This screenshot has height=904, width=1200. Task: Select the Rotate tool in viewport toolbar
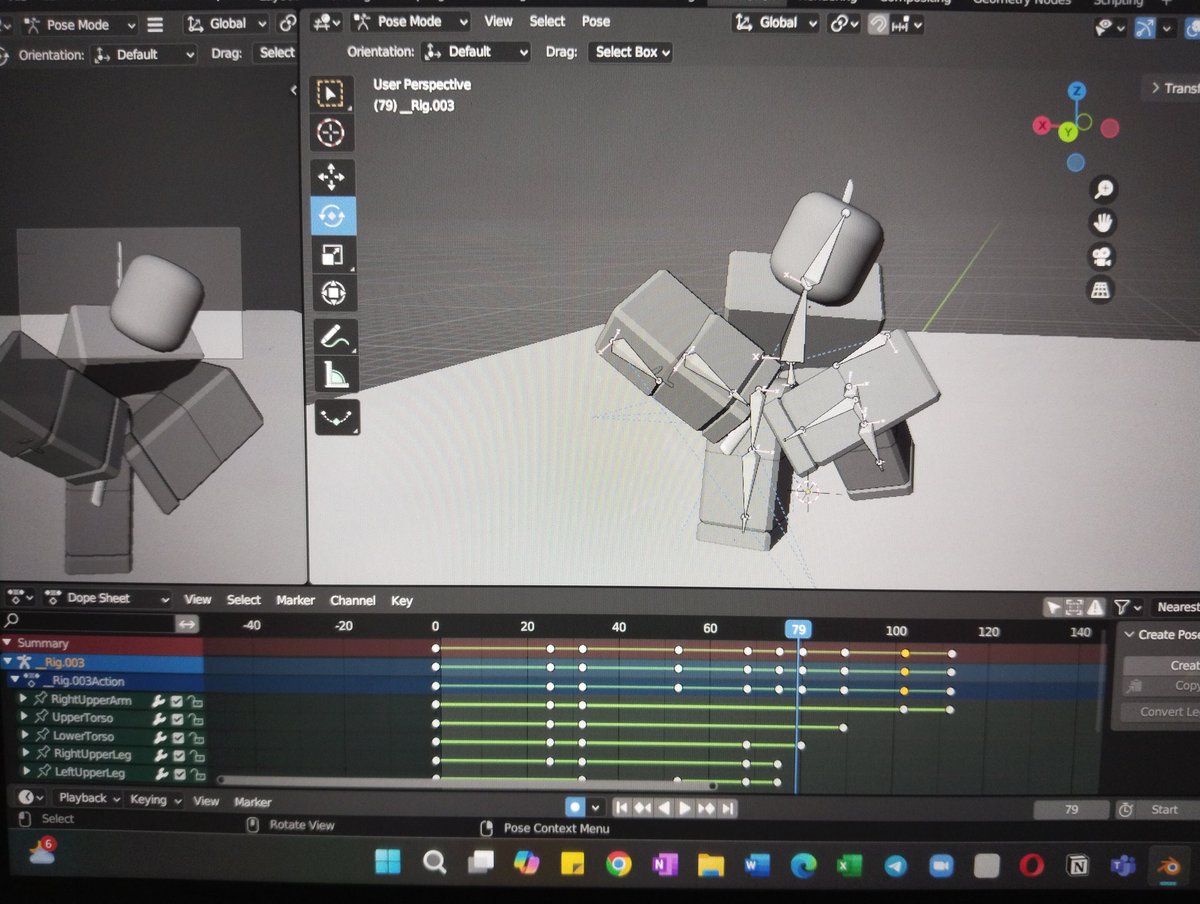(336, 215)
